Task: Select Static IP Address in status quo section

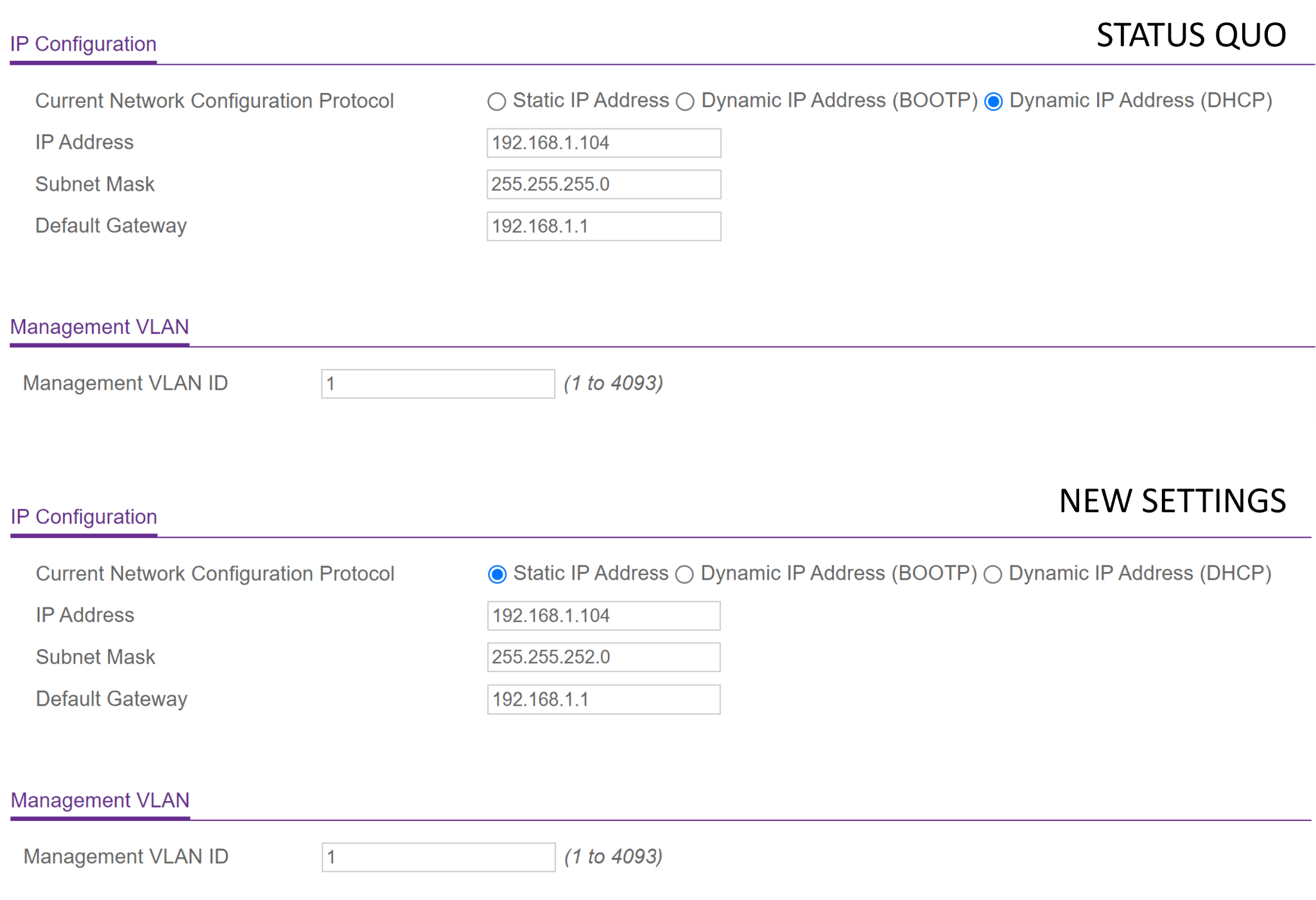Action: [x=496, y=101]
